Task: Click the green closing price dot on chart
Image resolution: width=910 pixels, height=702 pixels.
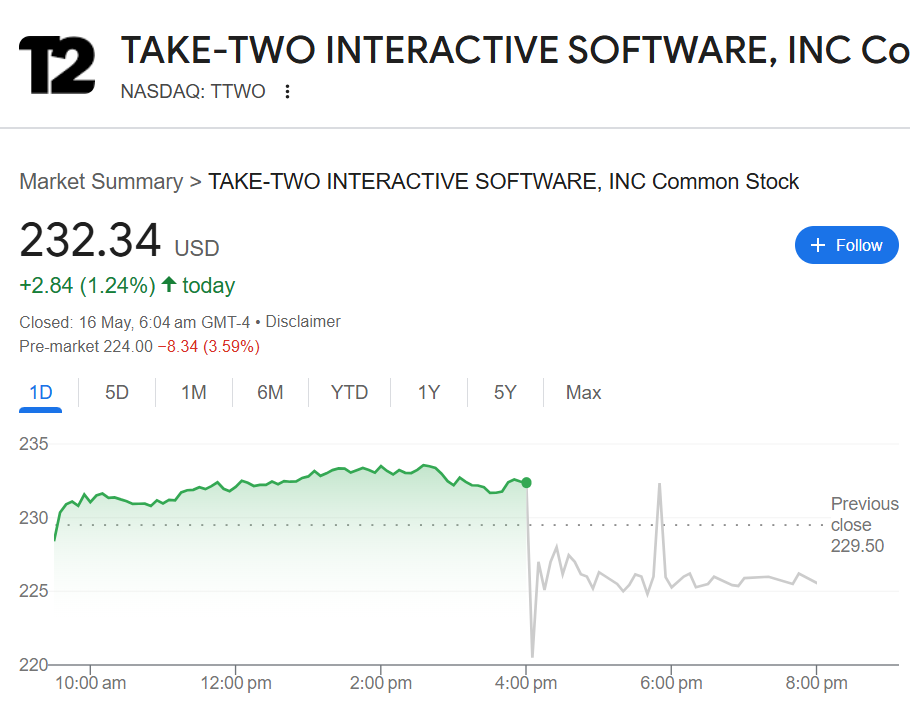Action: pos(526,483)
